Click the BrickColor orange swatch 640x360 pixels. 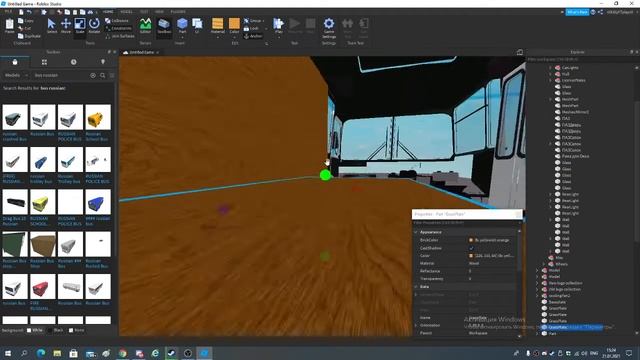[471, 240]
